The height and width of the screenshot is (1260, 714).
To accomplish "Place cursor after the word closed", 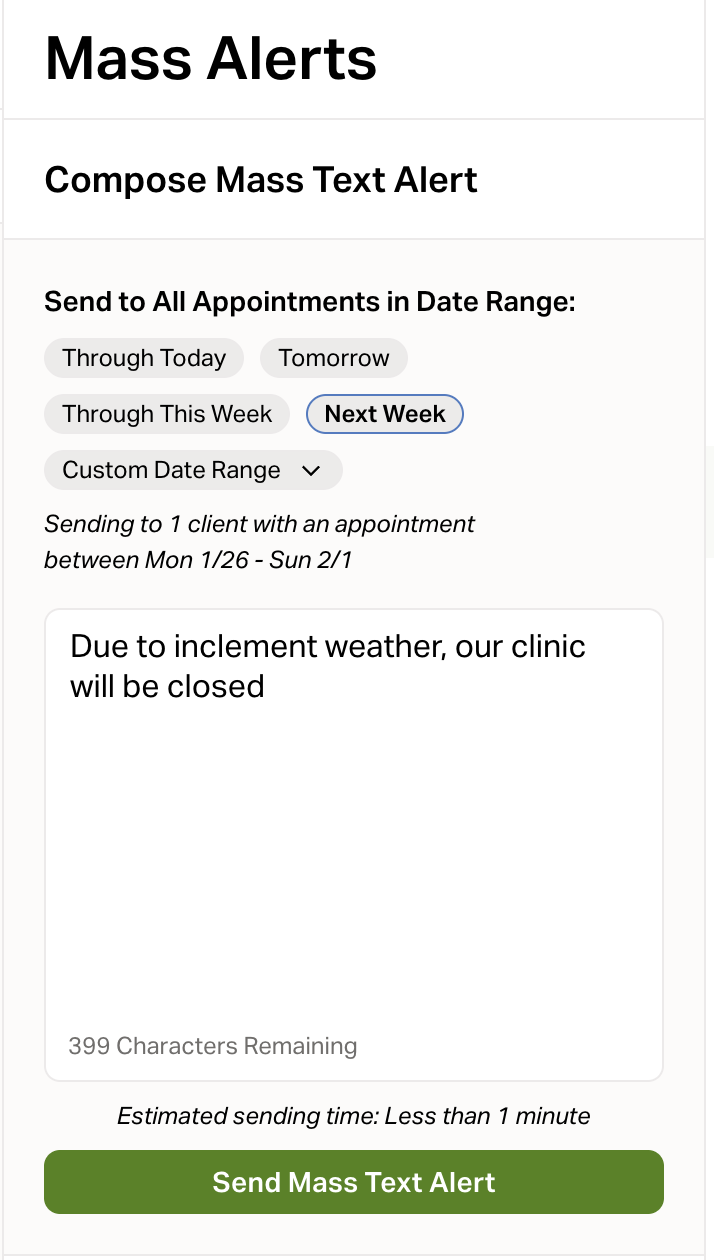I will [x=266, y=686].
